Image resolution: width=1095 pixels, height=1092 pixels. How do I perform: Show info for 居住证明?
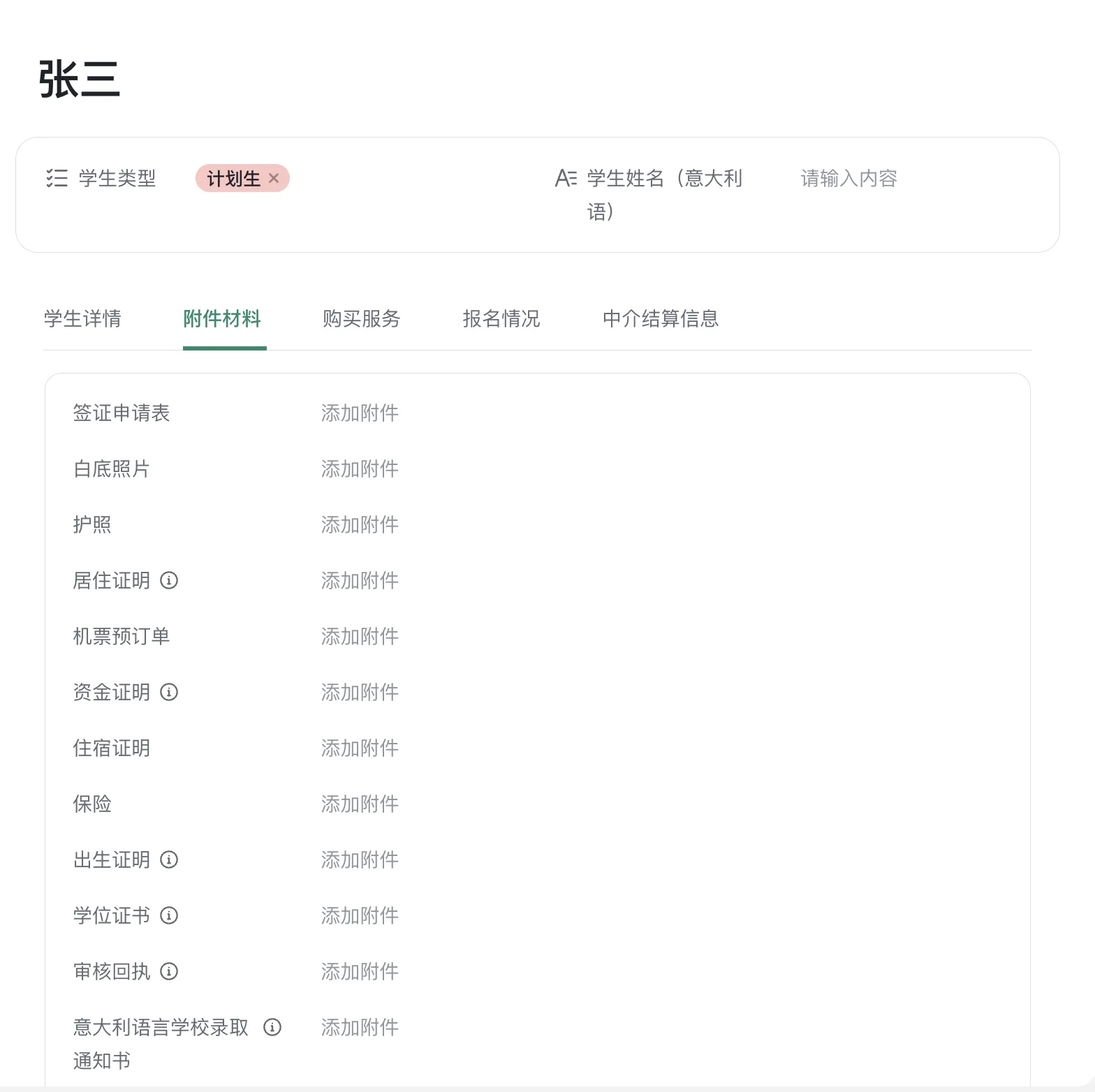pos(169,580)
